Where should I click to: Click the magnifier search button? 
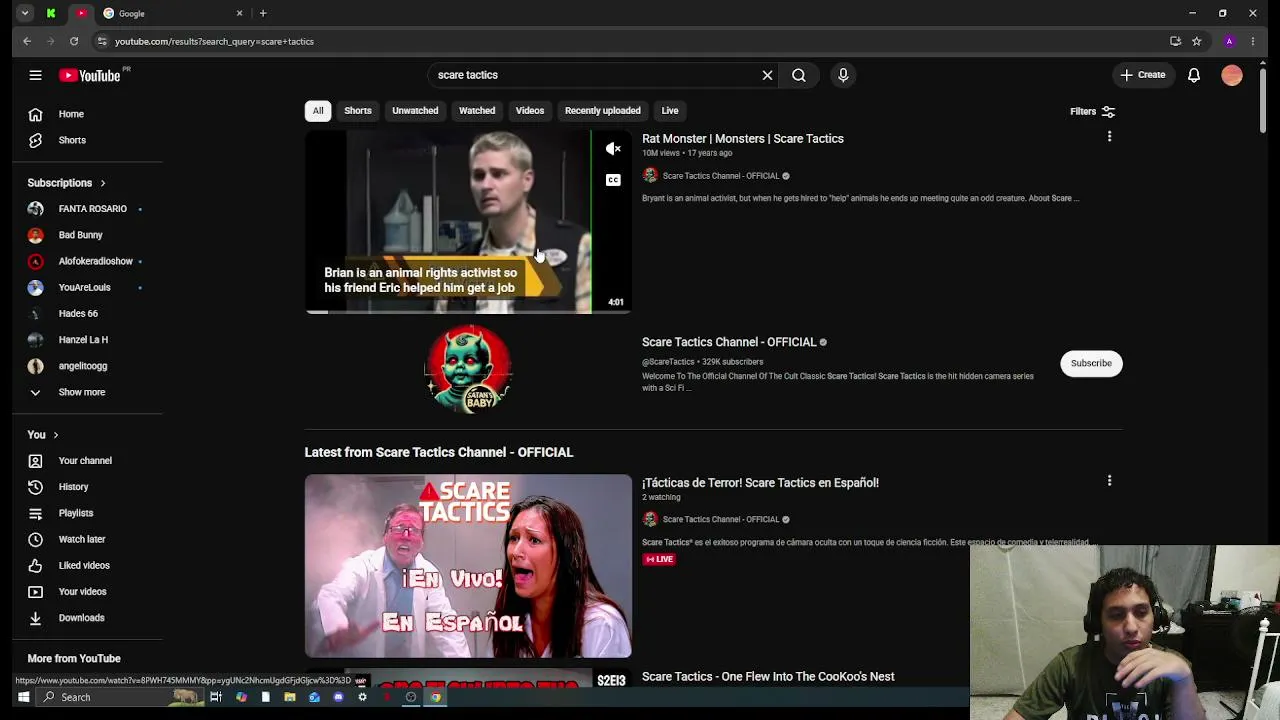coord(799,75)
